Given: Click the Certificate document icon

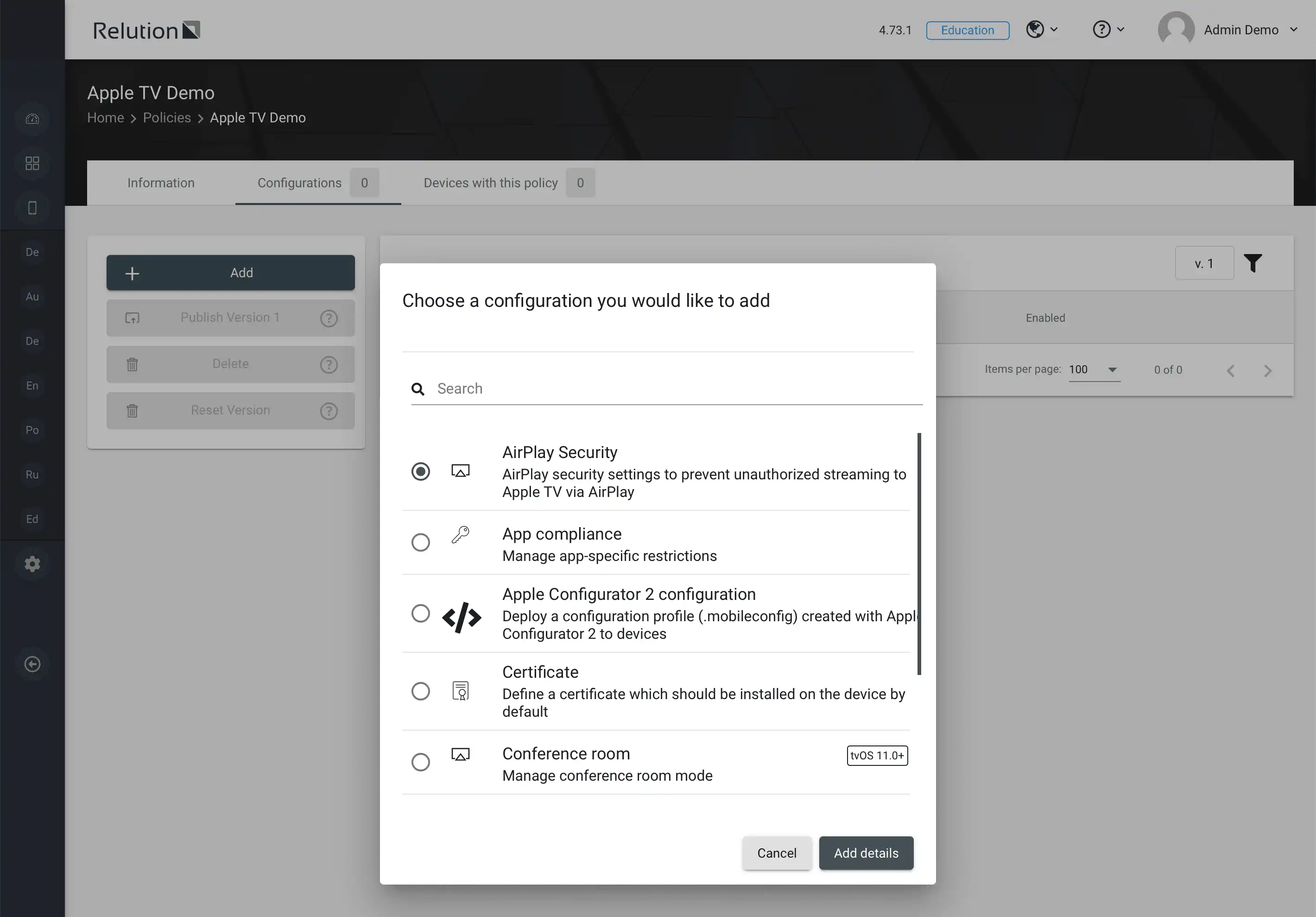Looking at the screenshot, I should [x=460, y=690].
